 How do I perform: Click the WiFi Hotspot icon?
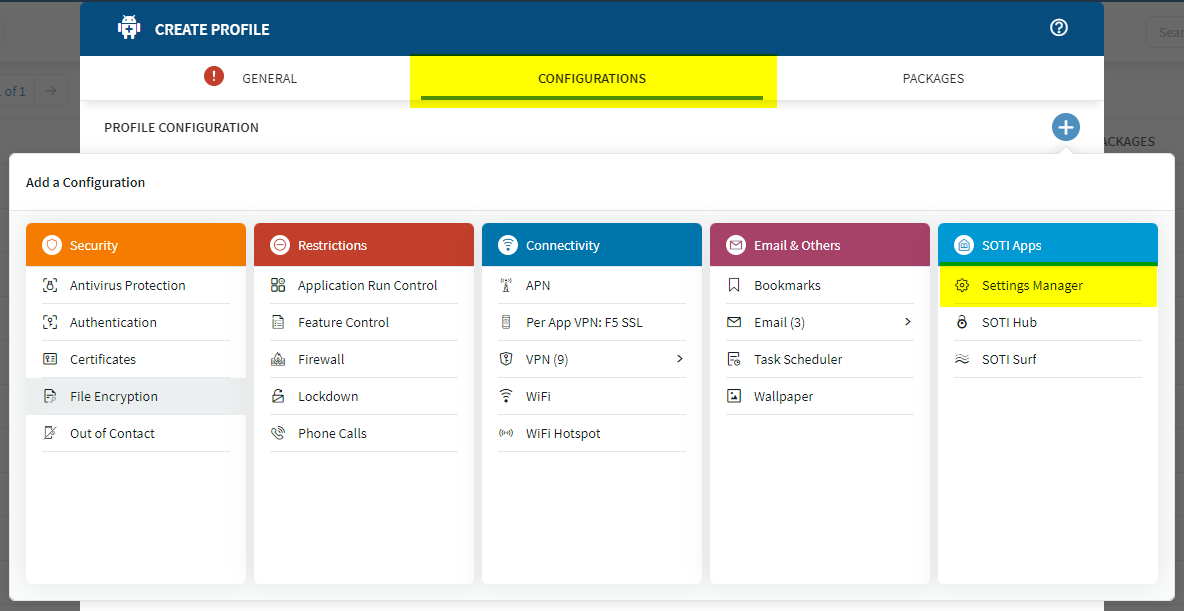click(x=506, y=434)
